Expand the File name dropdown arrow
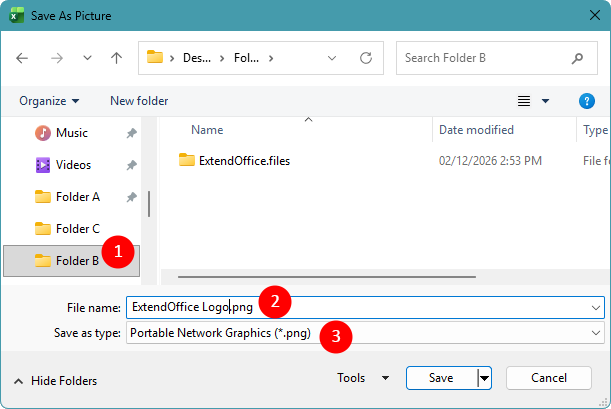The height and width of the screenshot is (409, 611). click(595, 308)
